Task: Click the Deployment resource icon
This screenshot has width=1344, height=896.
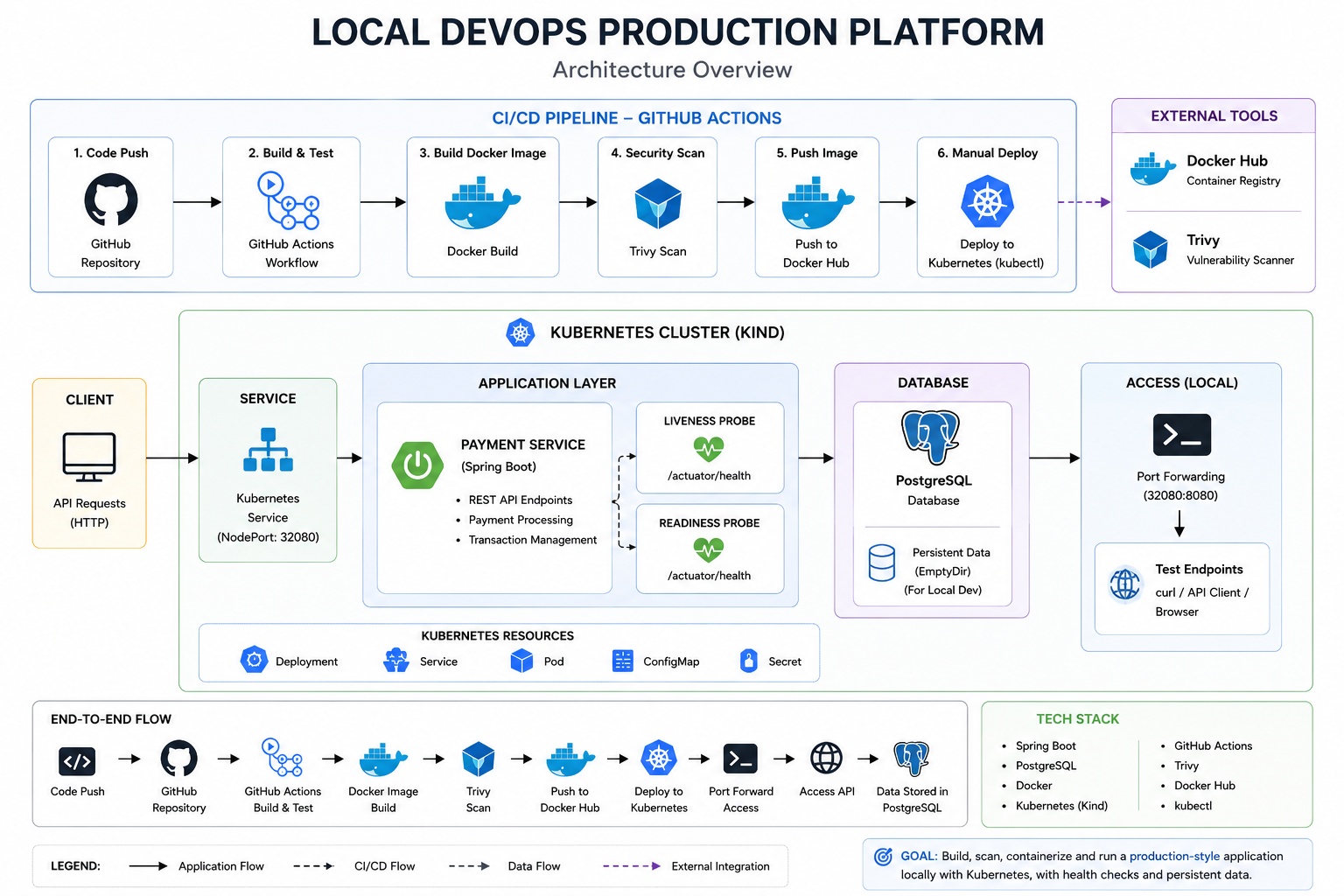Action: coord(254,660)
